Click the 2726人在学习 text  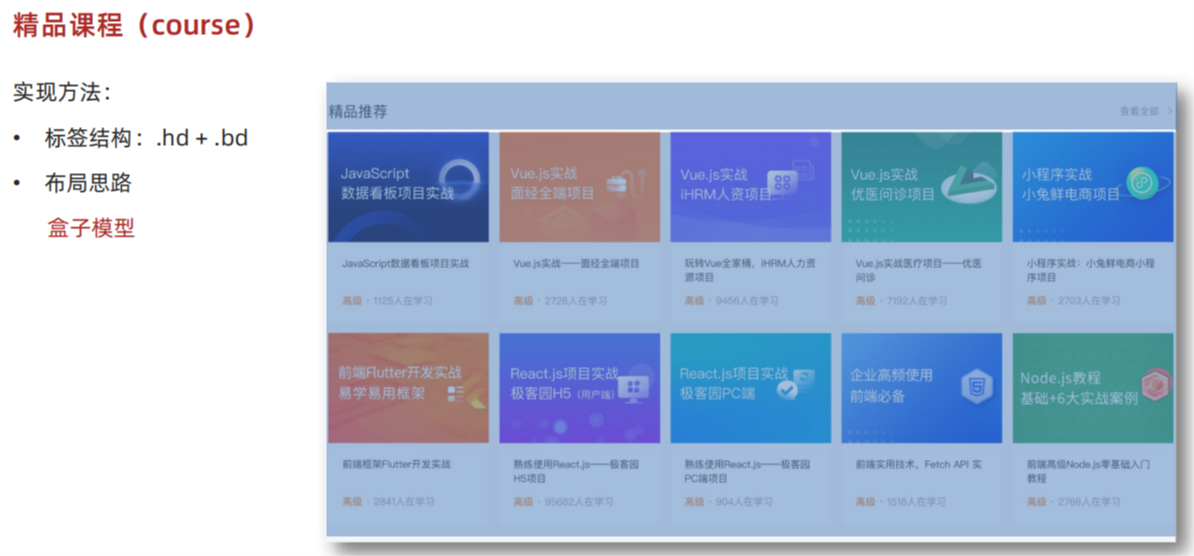(x=576, y=301)
